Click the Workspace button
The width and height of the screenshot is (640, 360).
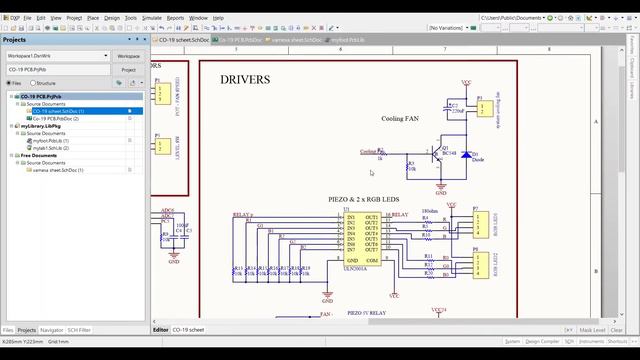tap(128, 56)
